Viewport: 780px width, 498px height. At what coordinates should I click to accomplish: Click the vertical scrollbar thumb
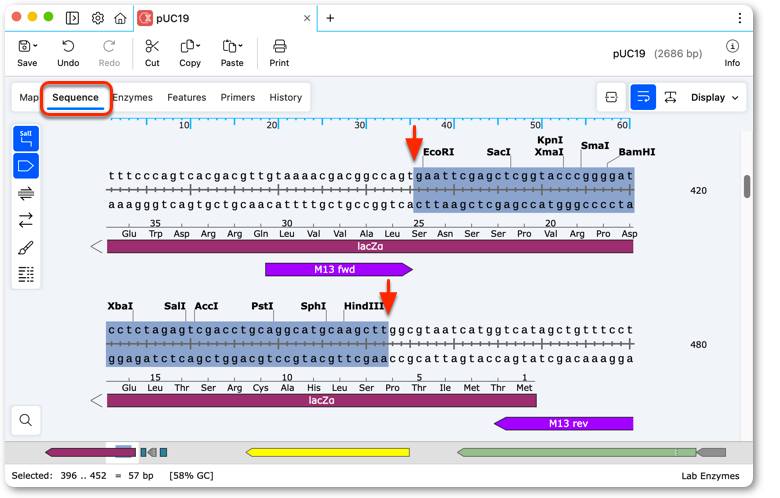coord(747,187)
